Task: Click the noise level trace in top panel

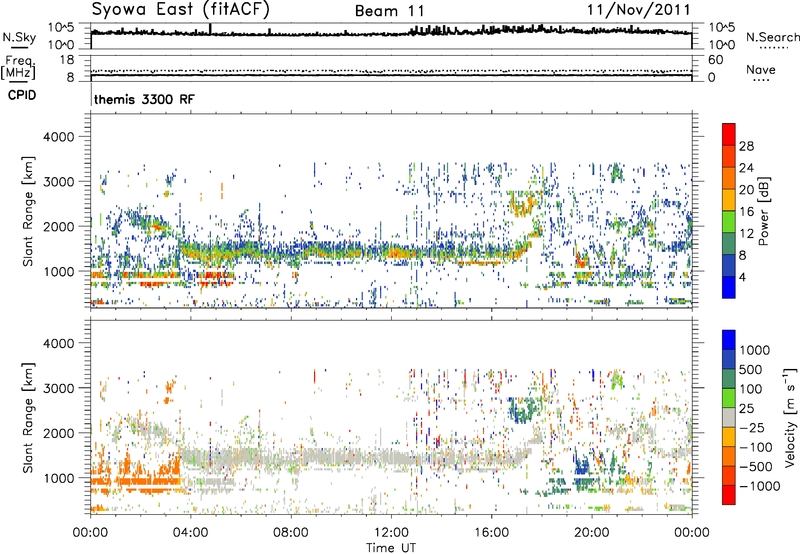Action: click(391, 33)
